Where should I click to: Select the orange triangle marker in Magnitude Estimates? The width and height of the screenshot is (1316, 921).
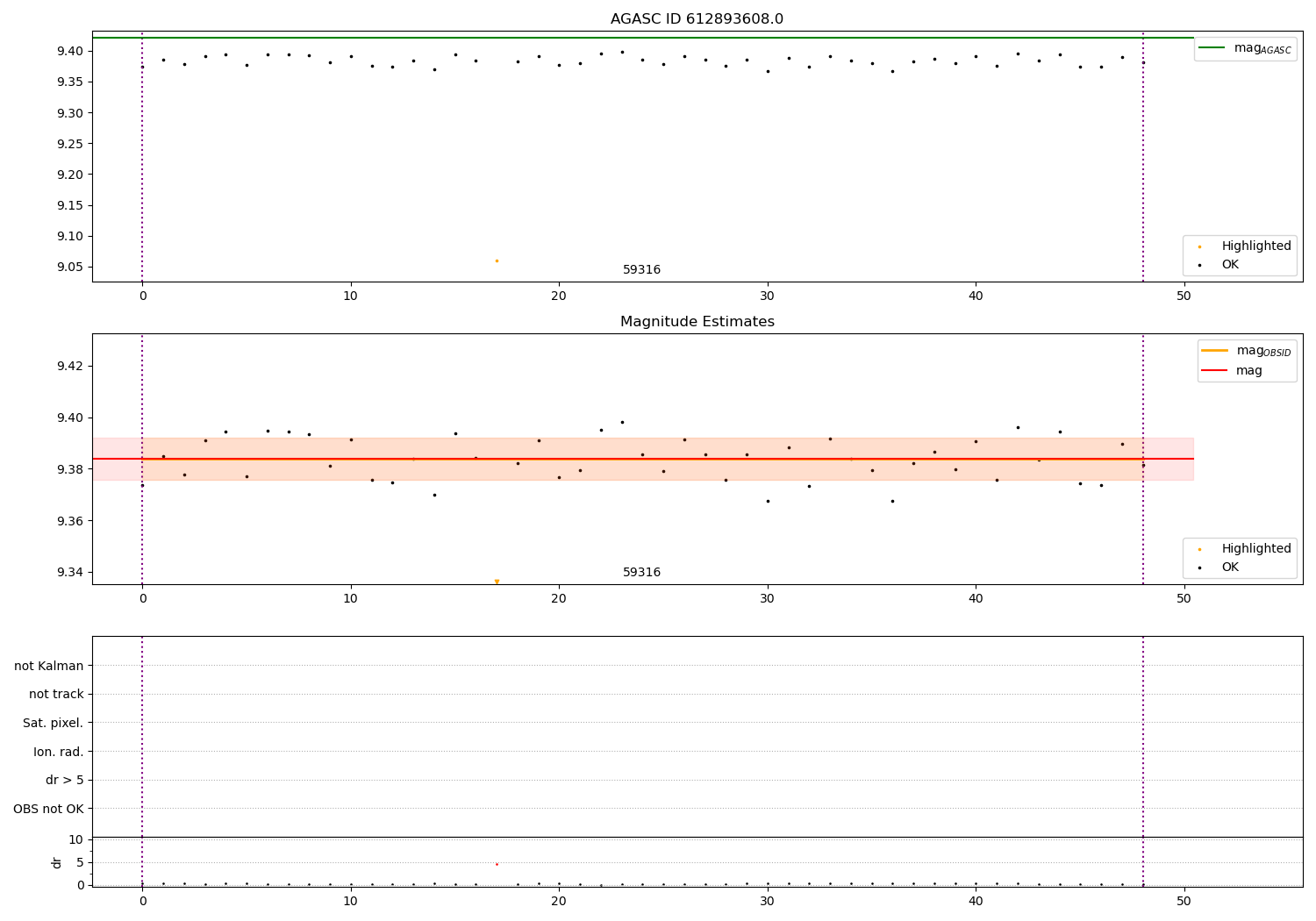(497, 582)
